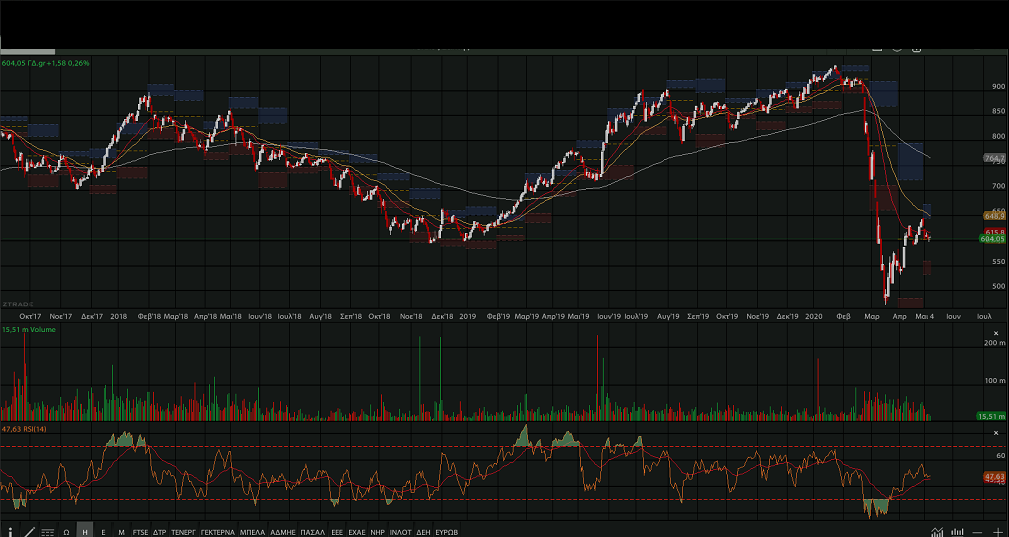The image size is (1009, 537).
Task: Toggle the H timeframe button
Action: 85,532
